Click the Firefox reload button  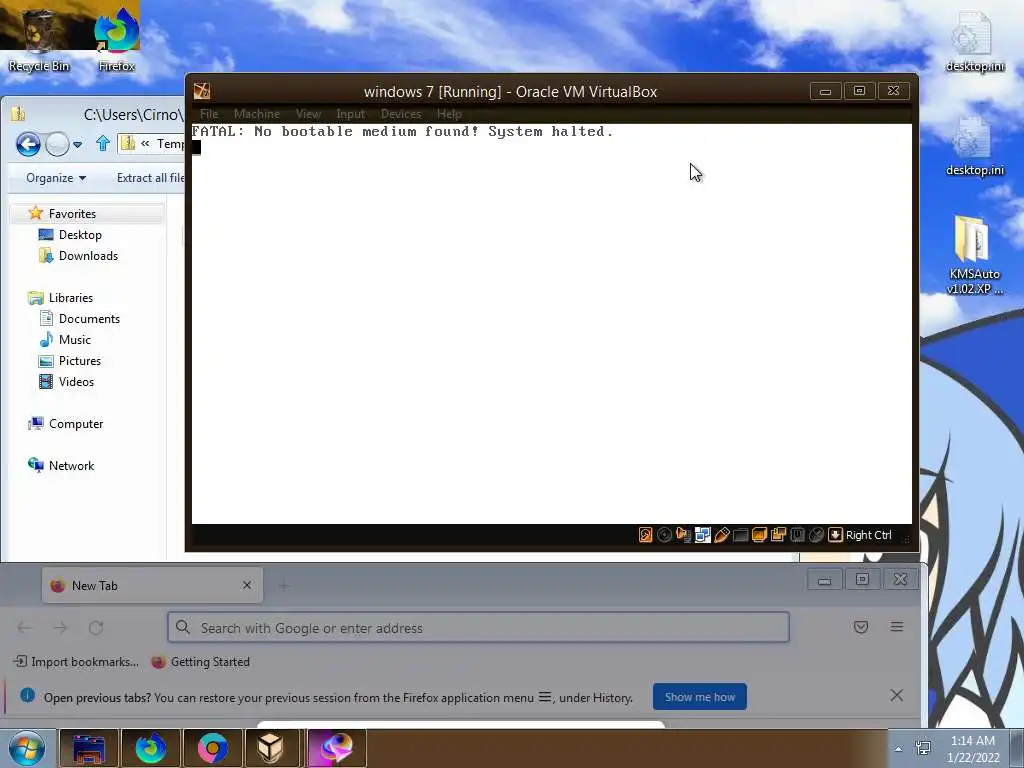click(96, 628)
